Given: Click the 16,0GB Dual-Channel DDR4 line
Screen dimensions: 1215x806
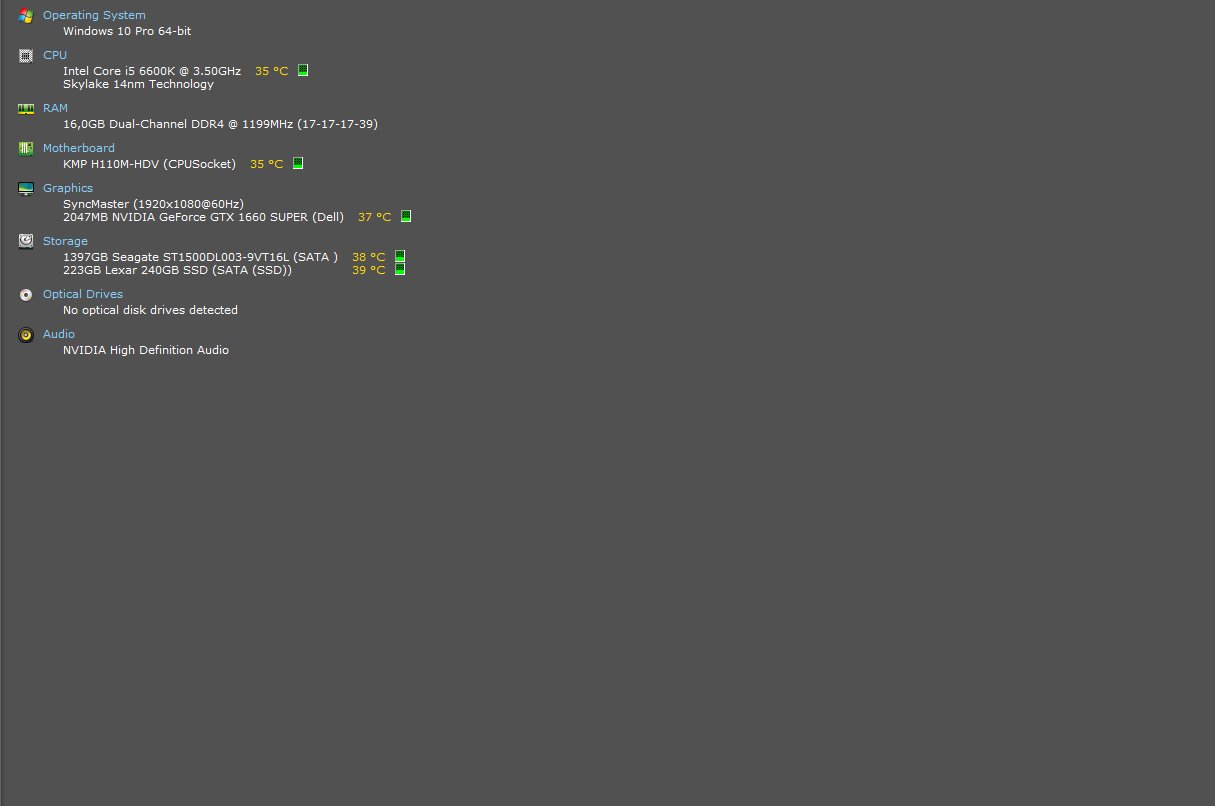Looking at the screenshot, I should pos(220,124).
